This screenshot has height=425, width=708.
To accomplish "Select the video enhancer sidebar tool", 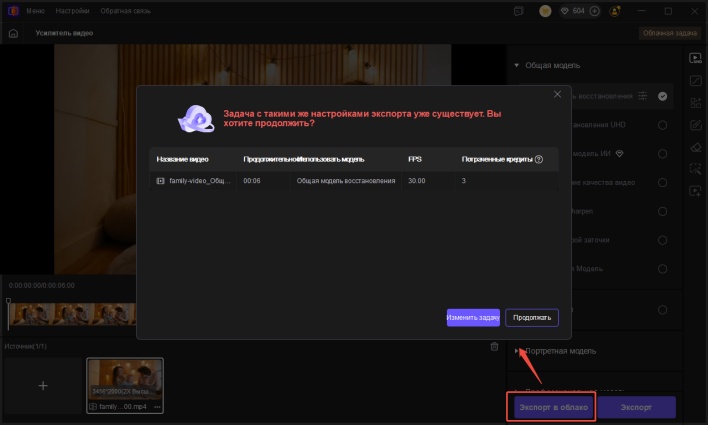I will tap(695, 57).
